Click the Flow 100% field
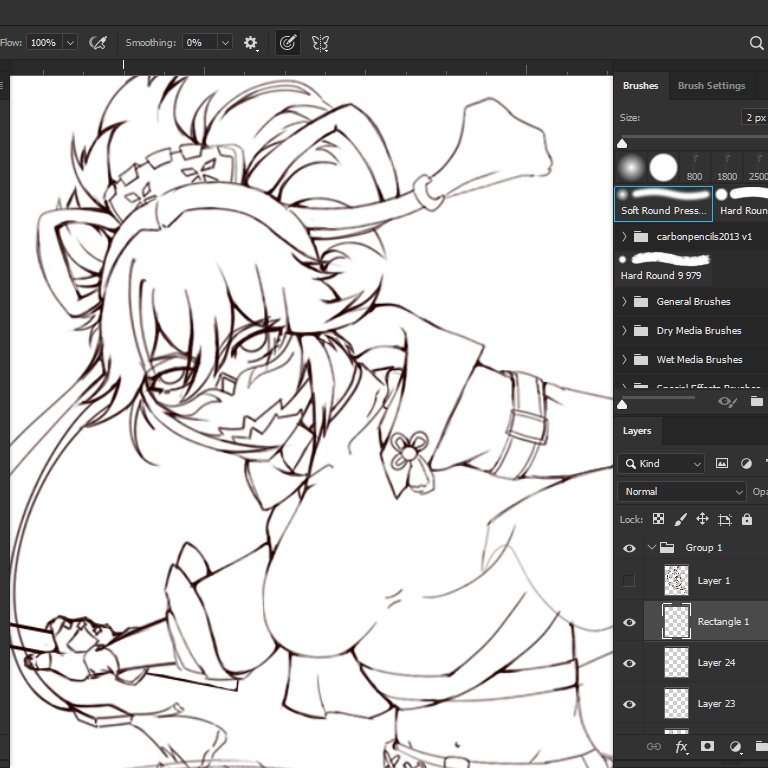 (45, 43)
